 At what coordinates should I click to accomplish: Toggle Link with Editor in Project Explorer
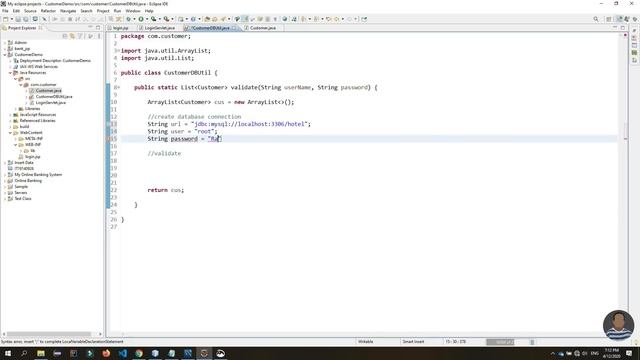(x=72, y=36)
